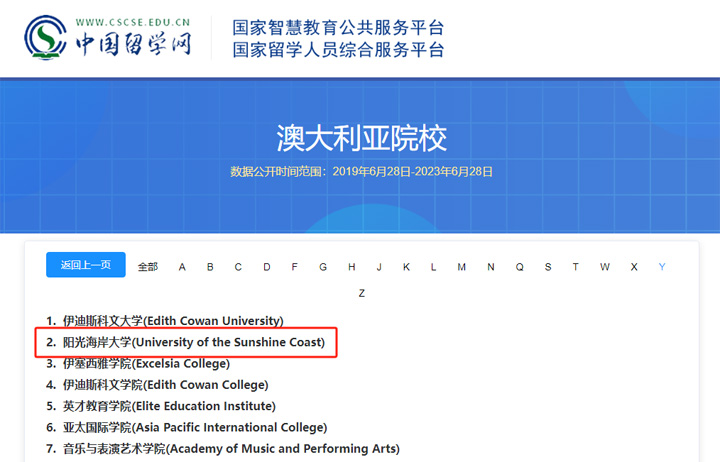Image resolution: width=720 pixels, height=462 pixels.
Task: Filter universities by letter D
Action: 266,267
